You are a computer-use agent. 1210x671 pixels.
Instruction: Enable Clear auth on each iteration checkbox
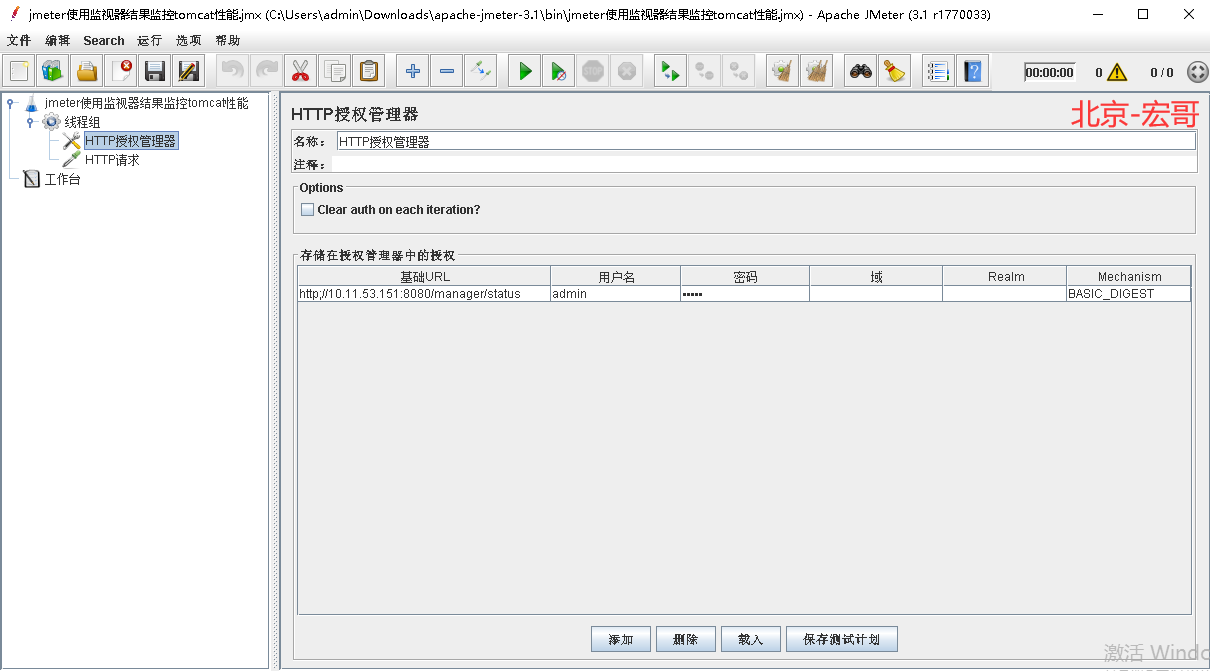pos(307,210)
